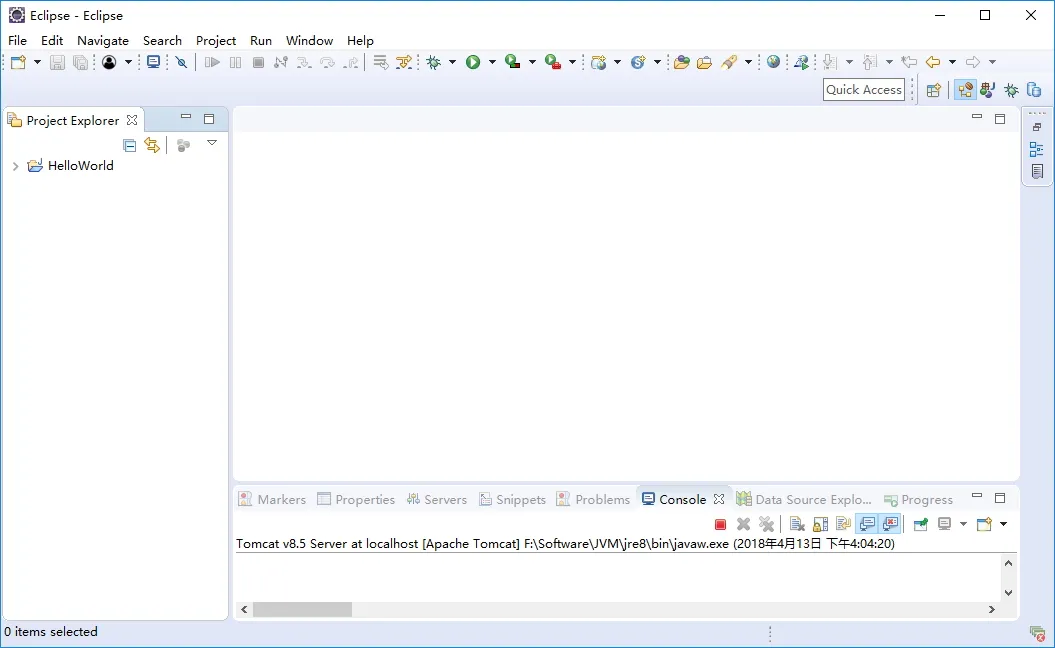Toggle Use Step Filters icon
Image resolution: width=1055 pixels, height=648 pixels.
click(x=404, y=62)
